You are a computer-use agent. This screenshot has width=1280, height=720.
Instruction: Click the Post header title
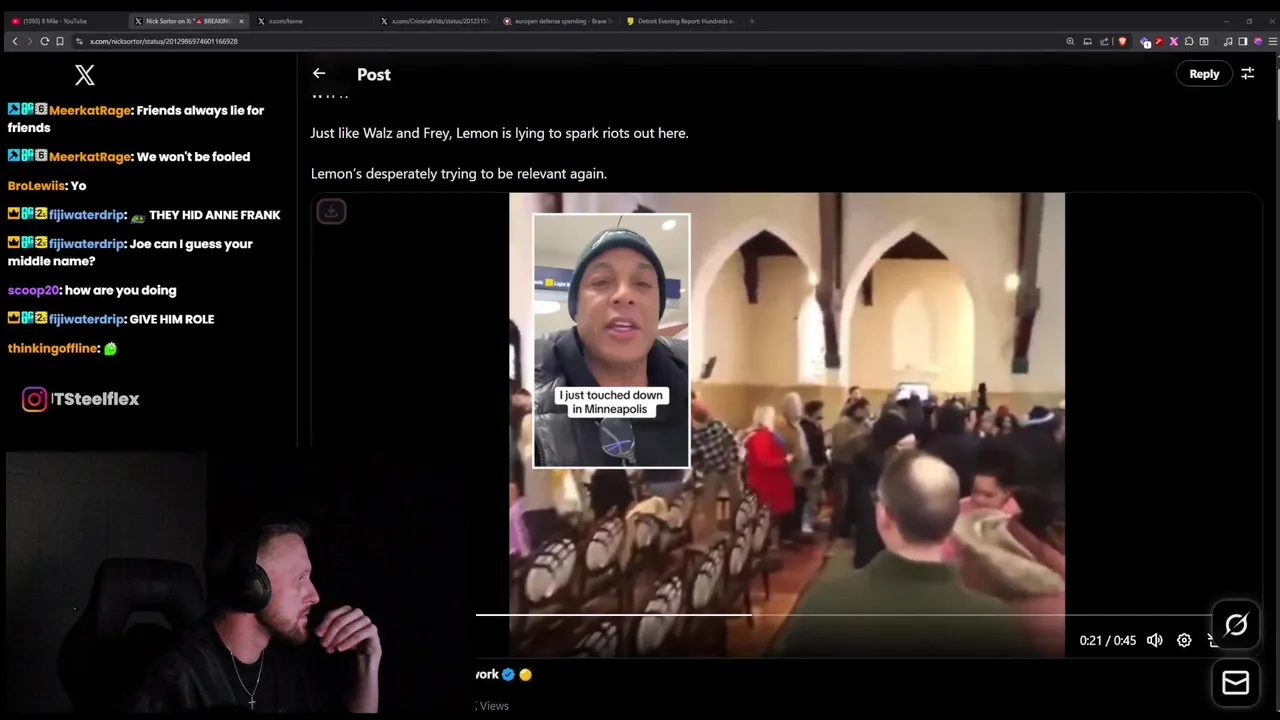tap(374, 74)
